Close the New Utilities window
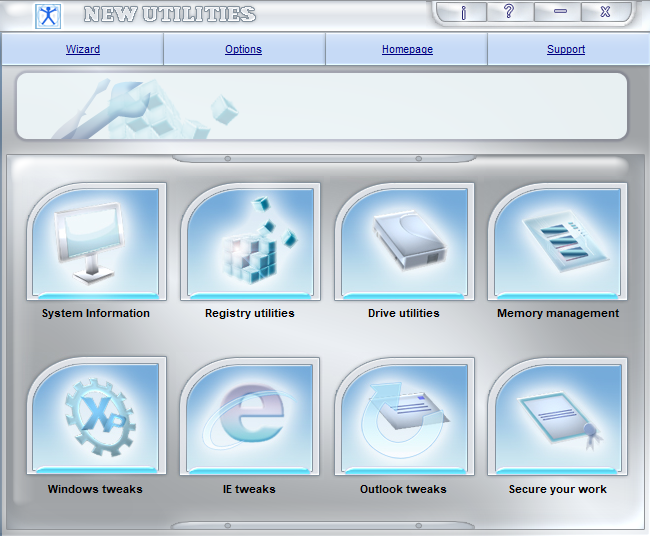The image size is (650, 536). (606, 12)
